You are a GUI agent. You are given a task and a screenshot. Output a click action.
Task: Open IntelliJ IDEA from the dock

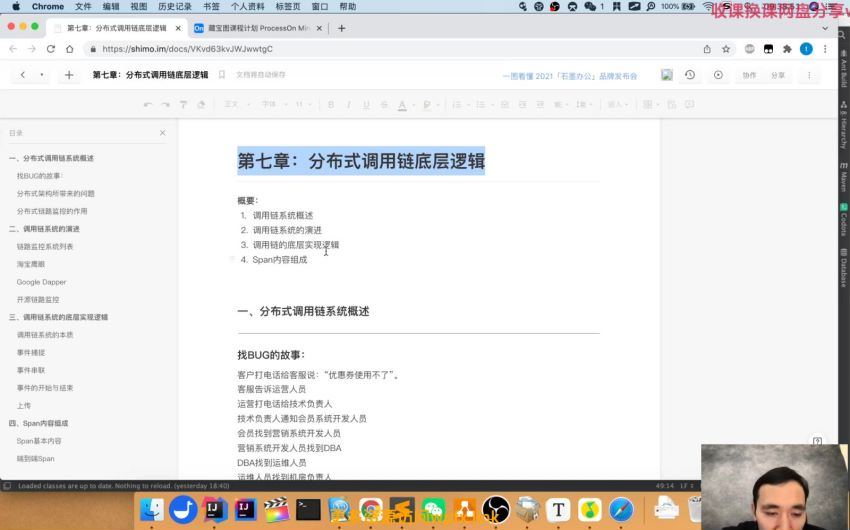[x=215, y=509]
